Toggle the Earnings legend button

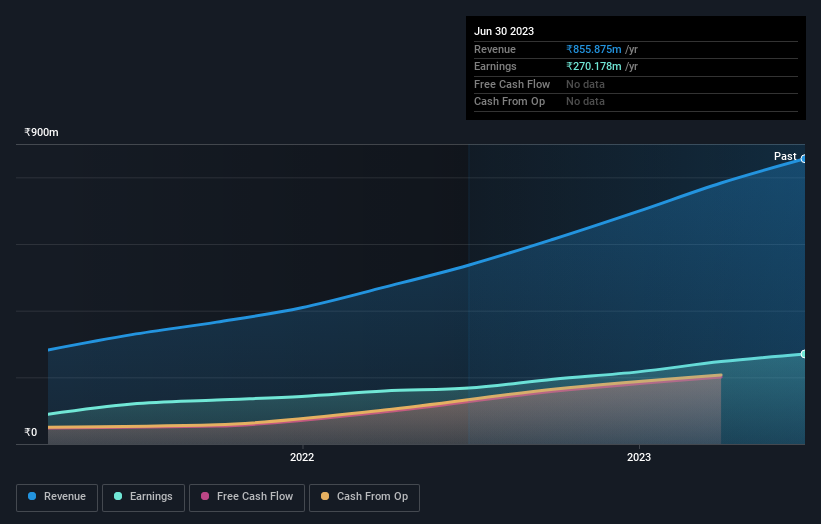coord(143,497)
